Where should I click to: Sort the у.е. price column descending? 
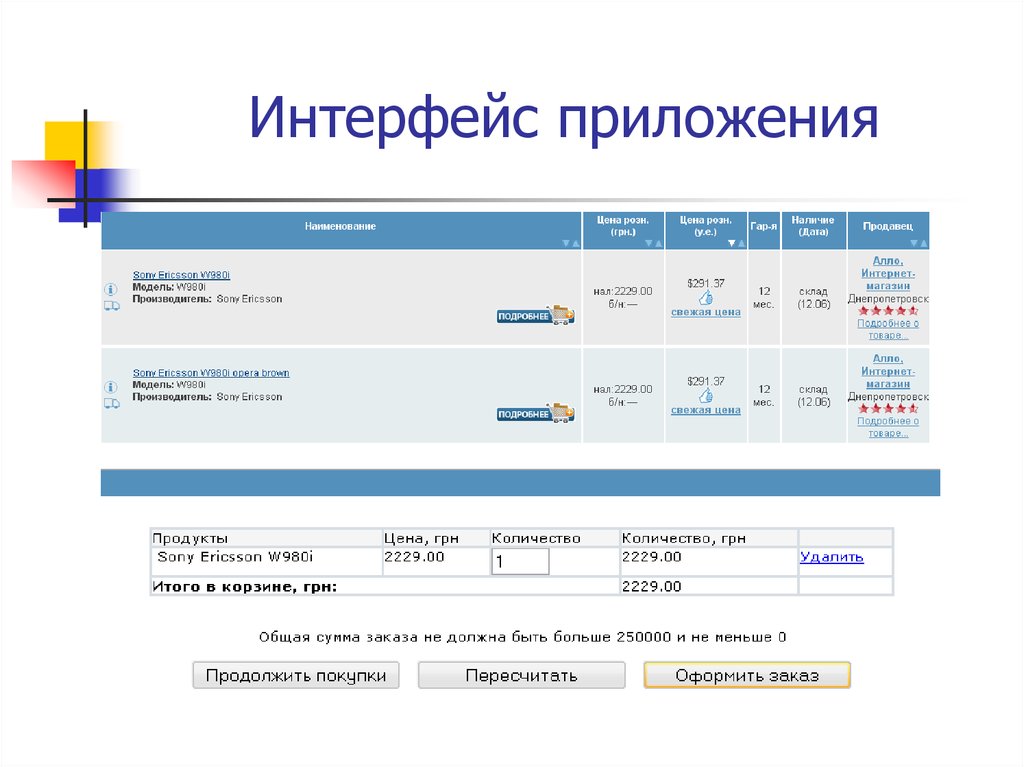(731, 243)
